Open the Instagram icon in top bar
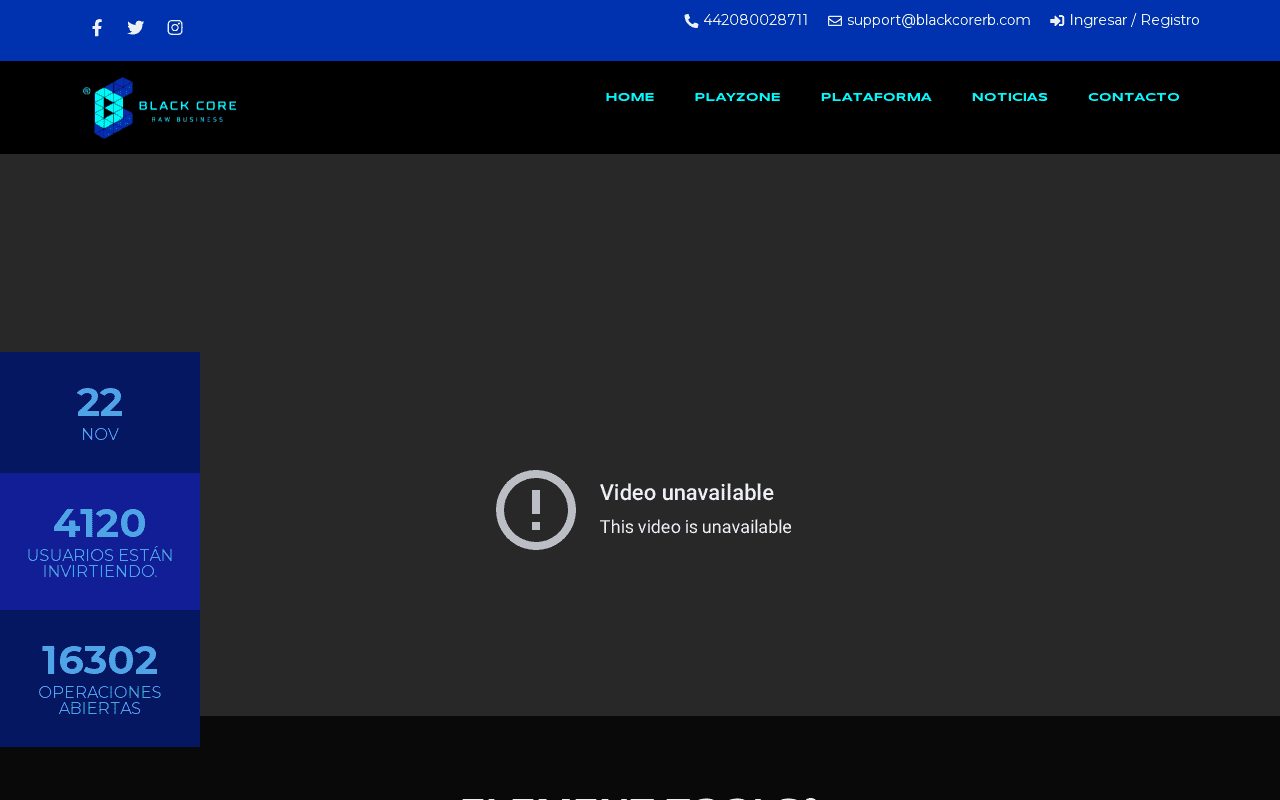The width and height of the screenshot is (1280, 800). click(x=175, y=28)
